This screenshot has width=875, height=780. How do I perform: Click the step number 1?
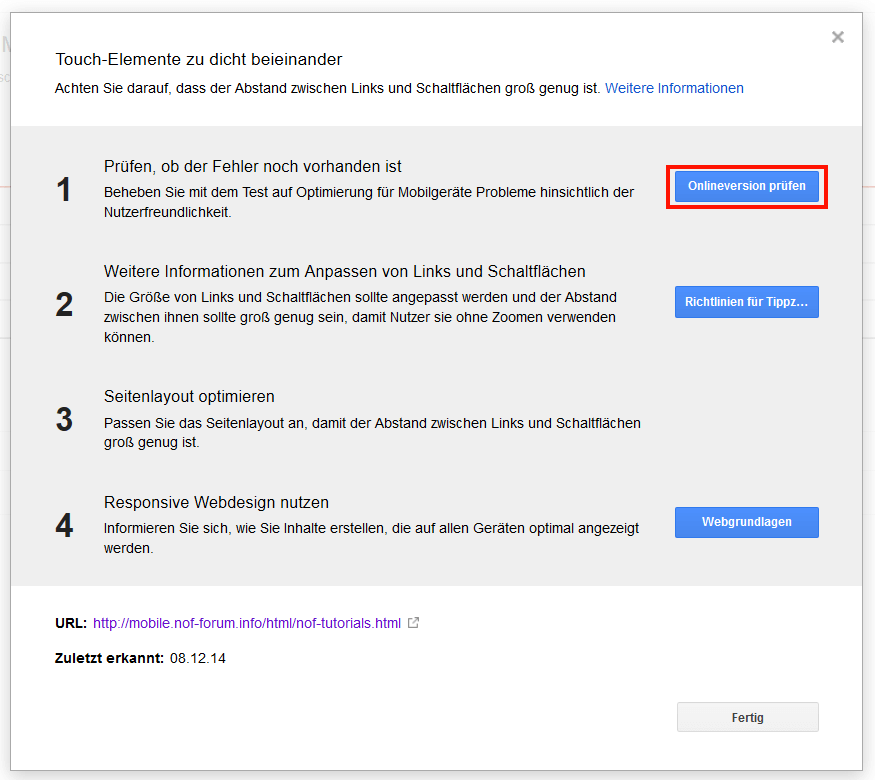tap(64, 190)
